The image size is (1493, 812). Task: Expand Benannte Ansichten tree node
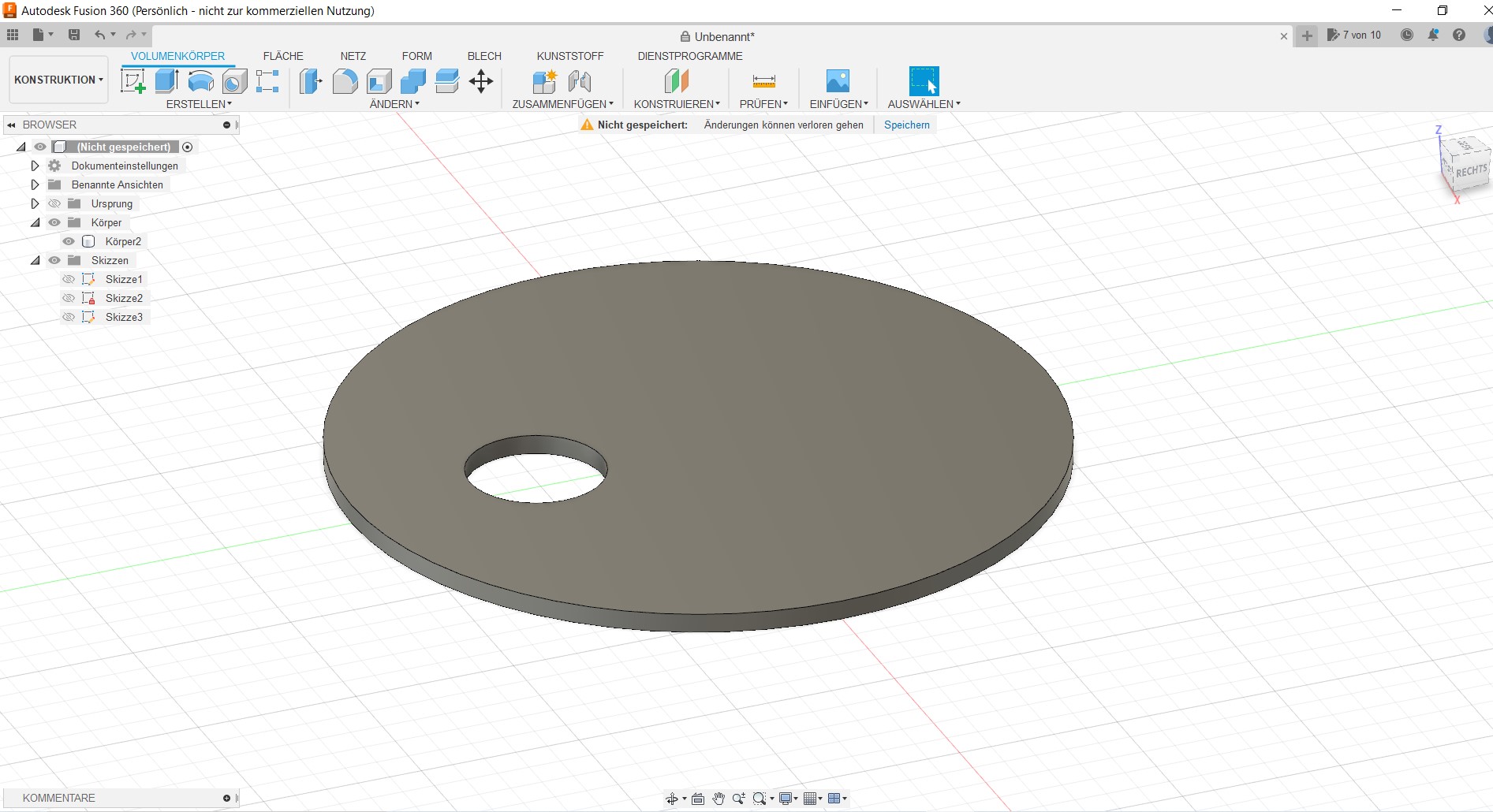35,184
